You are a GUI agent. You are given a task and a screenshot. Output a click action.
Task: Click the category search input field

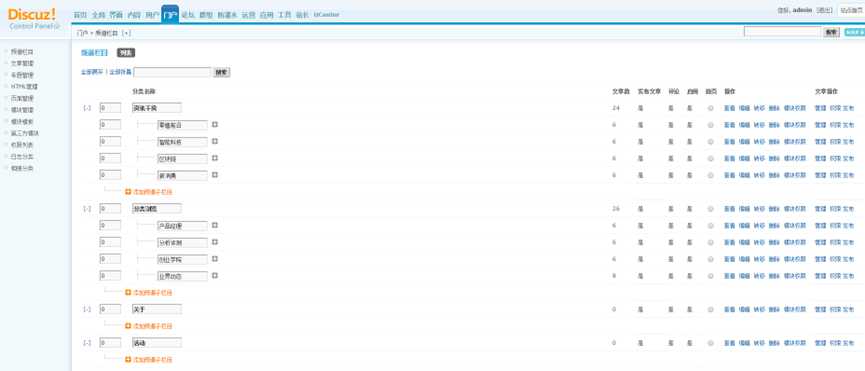[x=172, y=72]
